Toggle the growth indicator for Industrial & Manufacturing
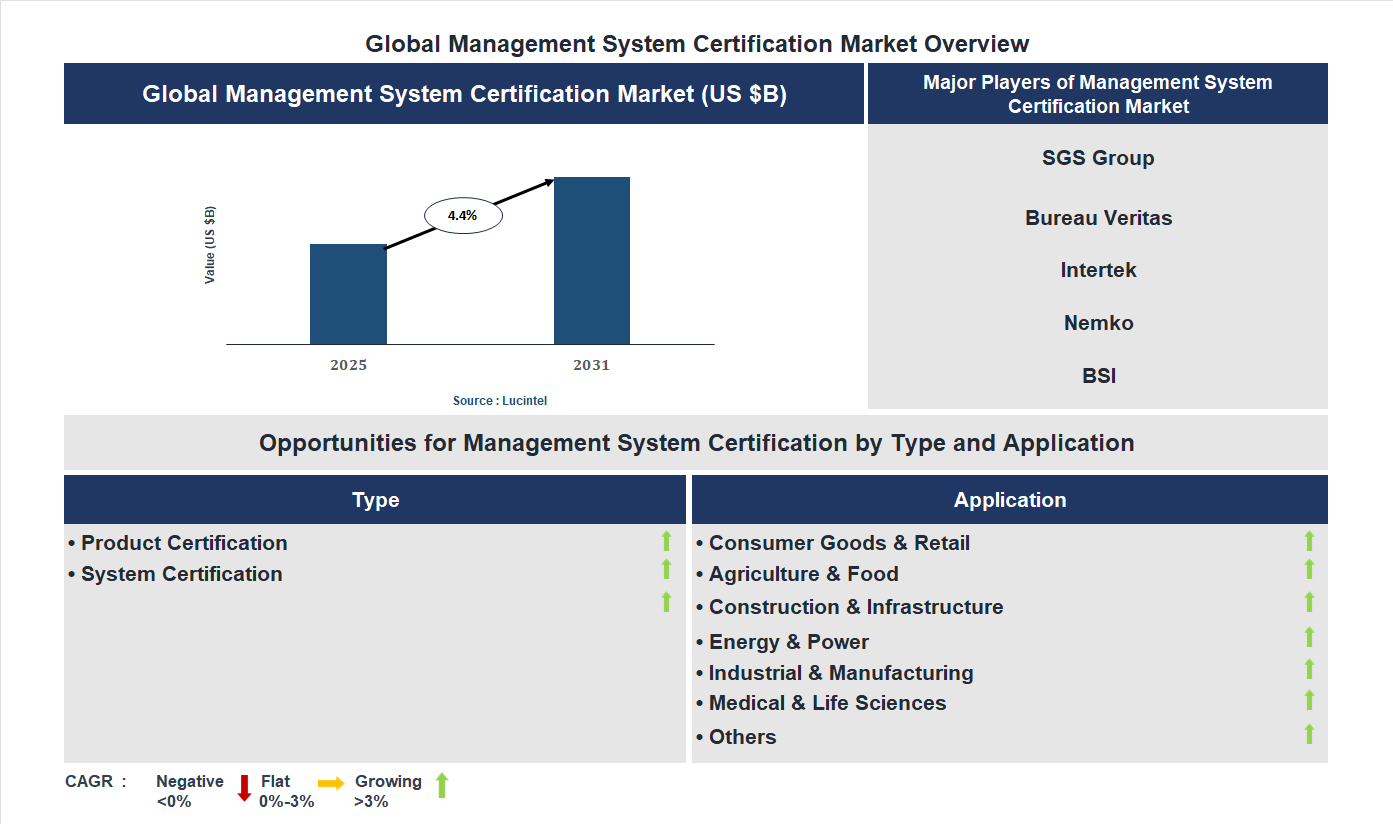This screenshot has width=1393, height=824. (x=1310, y=670)
